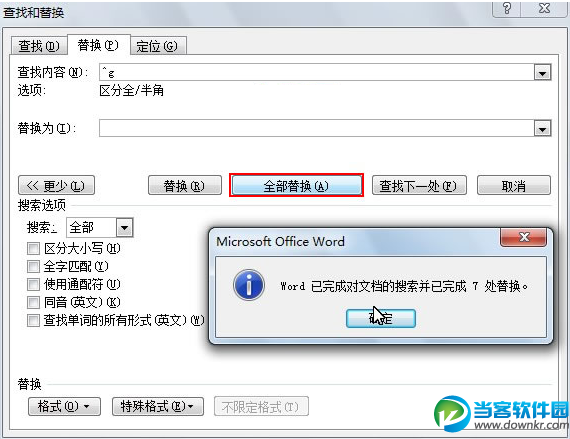Click the blue information icon
This screenshot has width=570, height=439.
(x=249, y=285)
